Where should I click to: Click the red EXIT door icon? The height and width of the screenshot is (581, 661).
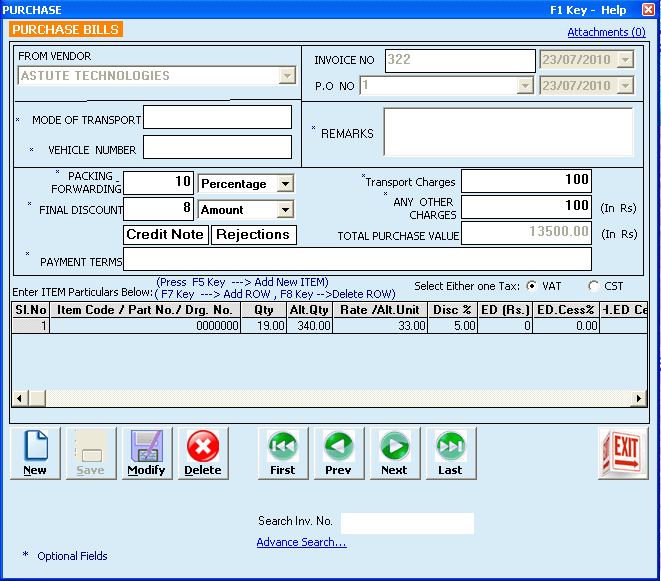[624, 453]
